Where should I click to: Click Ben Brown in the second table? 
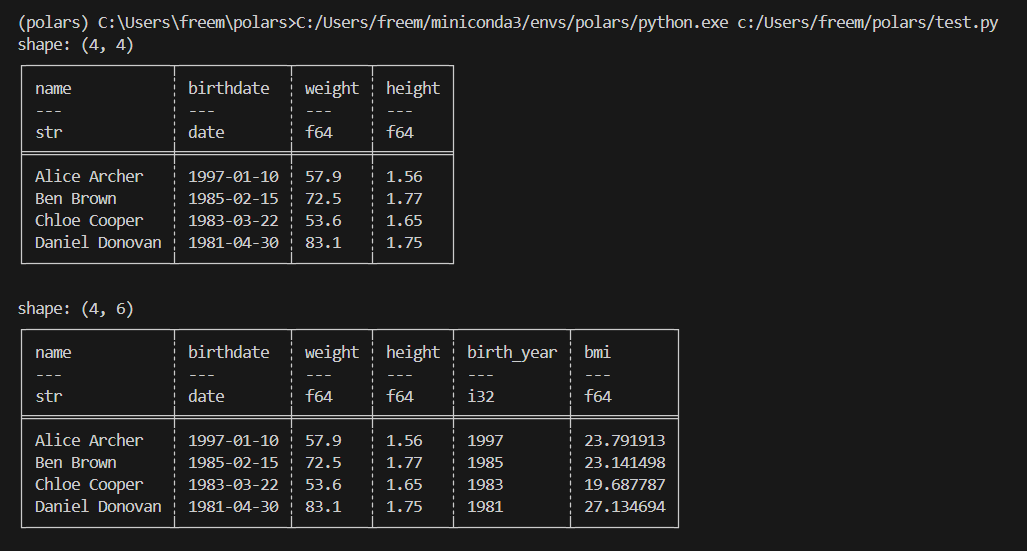pos(76,463)
